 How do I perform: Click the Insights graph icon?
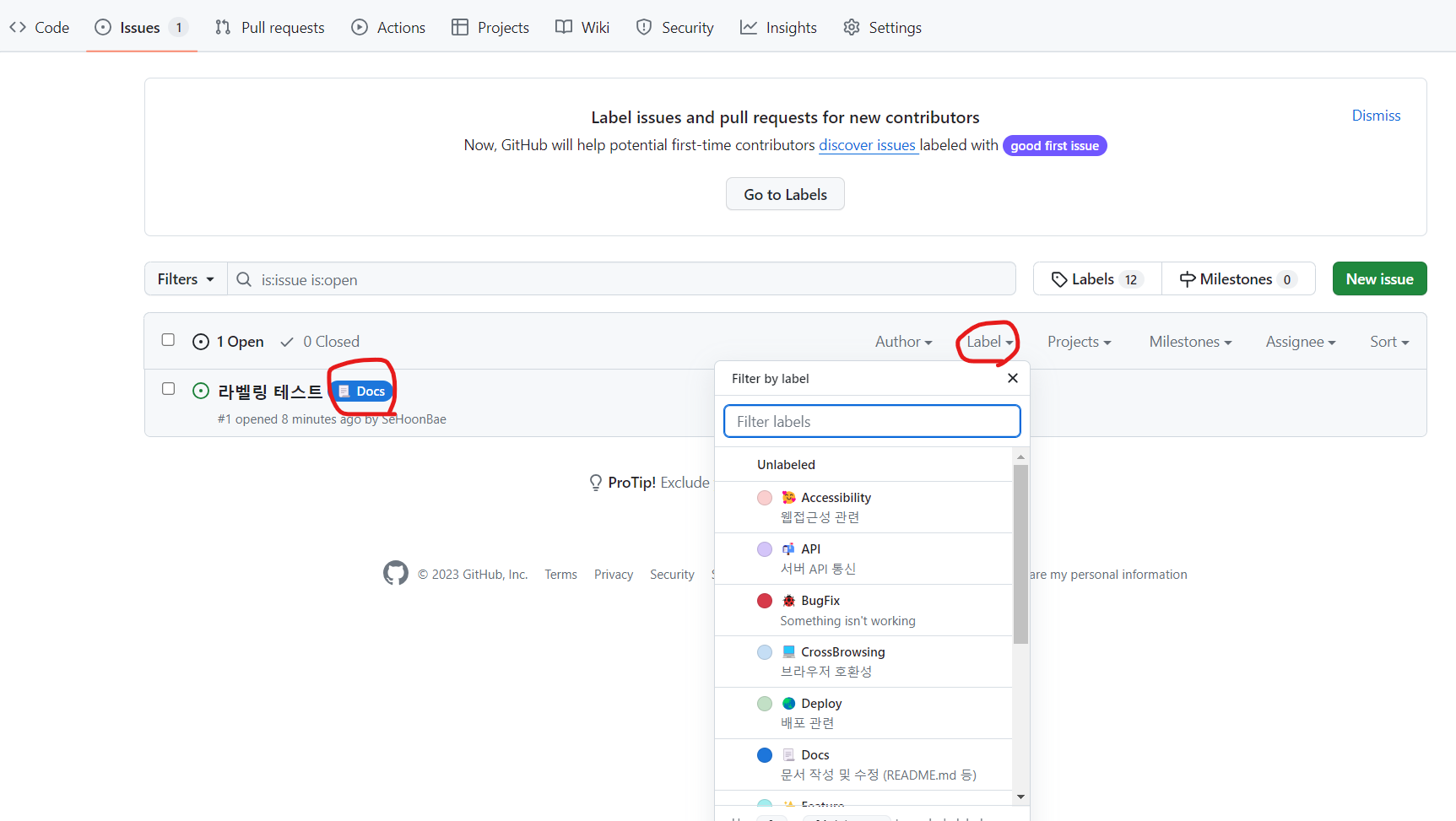(x=749, y=27)
